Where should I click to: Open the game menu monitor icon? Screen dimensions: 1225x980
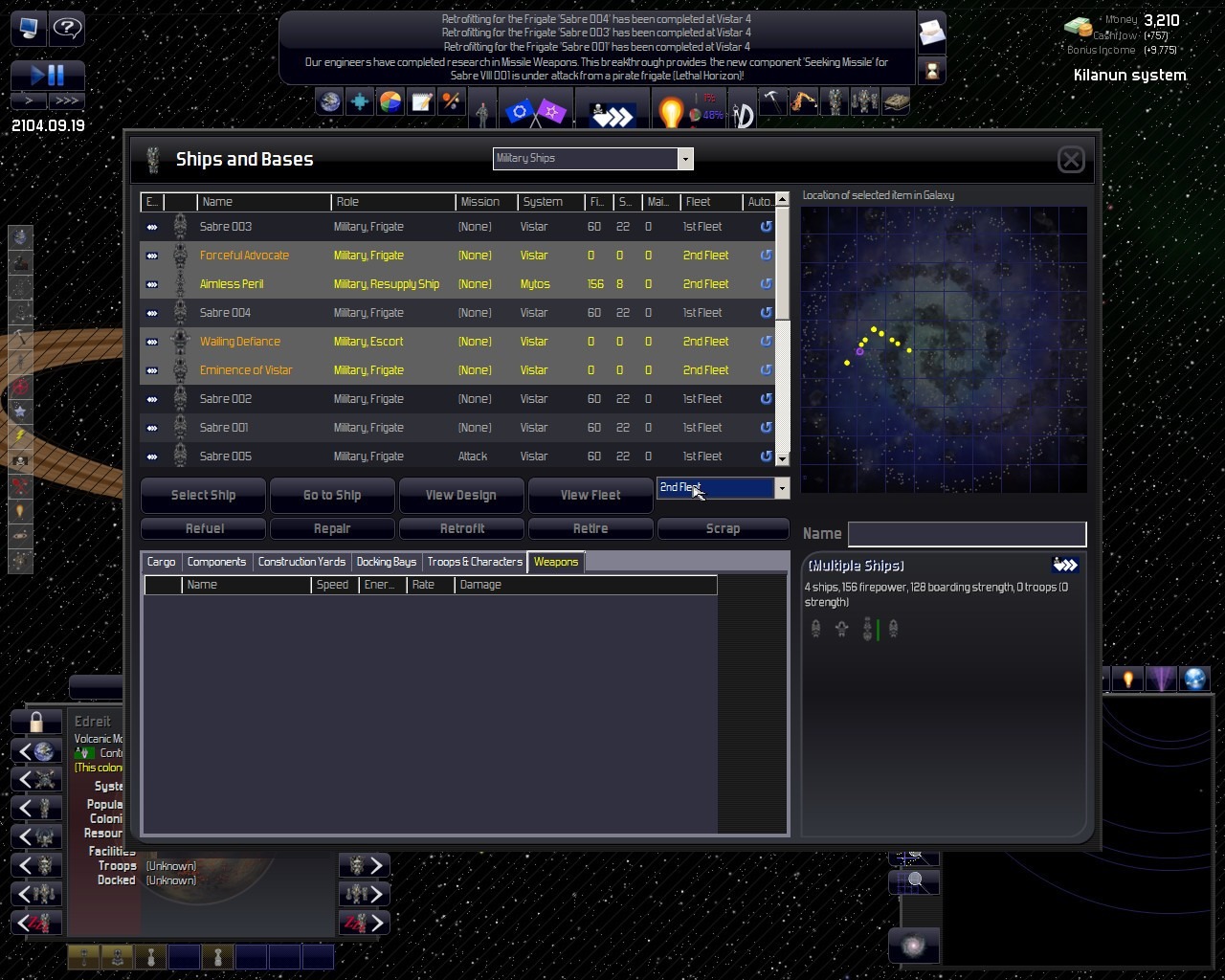tap(29, 29)
